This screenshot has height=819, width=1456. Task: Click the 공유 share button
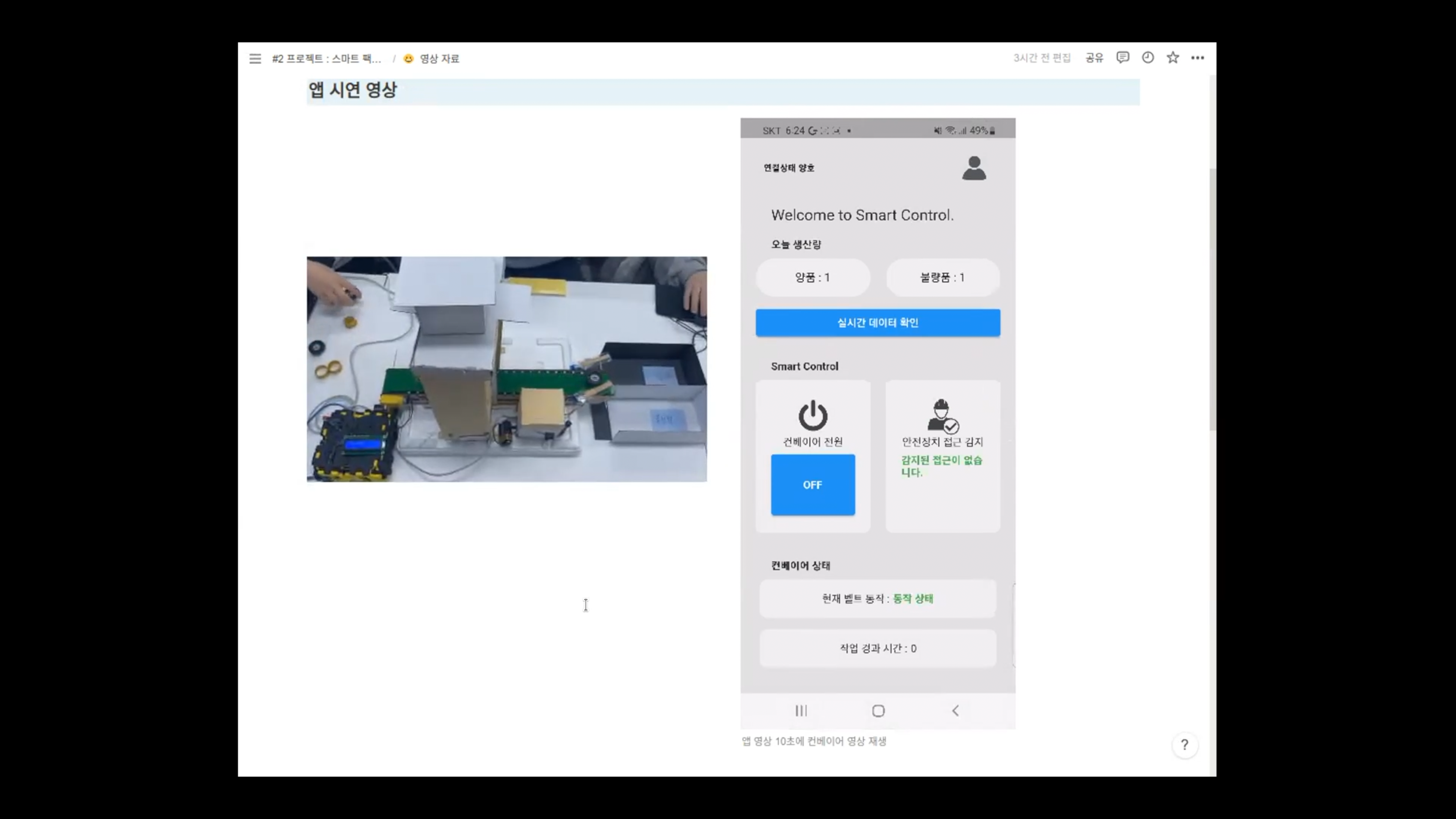click(1094, 58)
